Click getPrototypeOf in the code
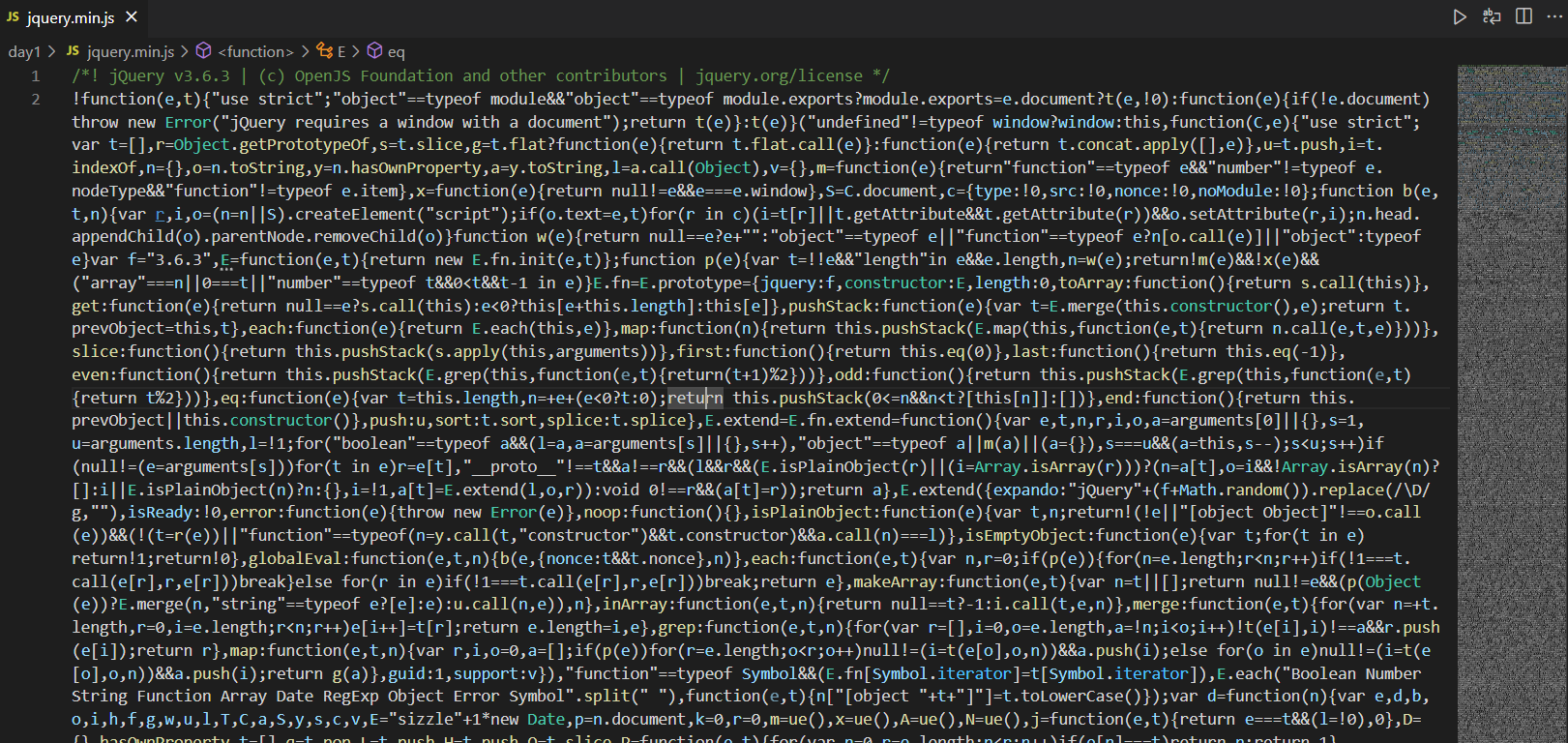Image resolution: width=1568 pixels, height=743 pixels. [x=305, y=144]
